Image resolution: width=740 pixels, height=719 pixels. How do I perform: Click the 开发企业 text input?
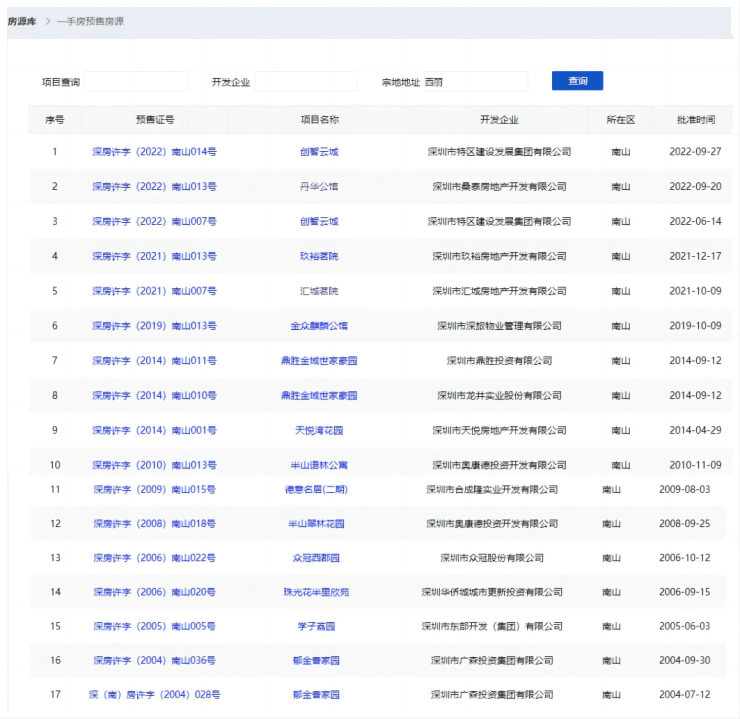click(306, 82)
